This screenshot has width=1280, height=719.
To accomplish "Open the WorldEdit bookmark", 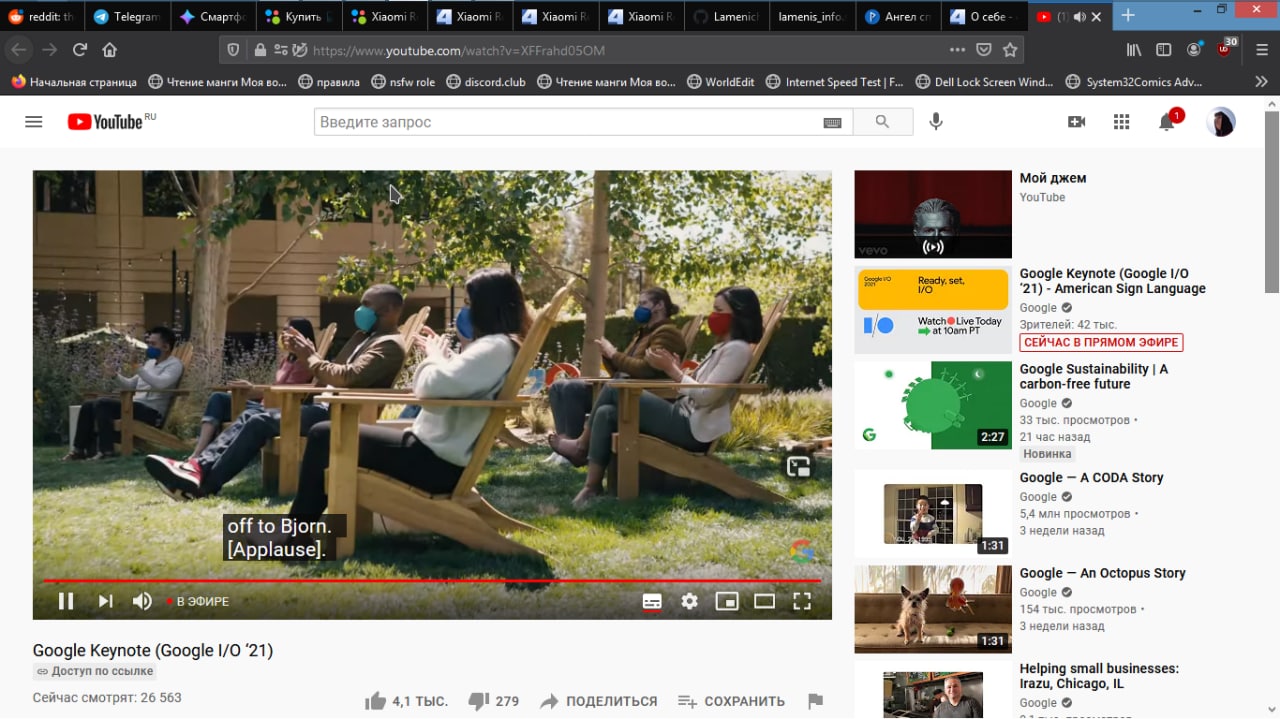I will (x=720, y=82).
